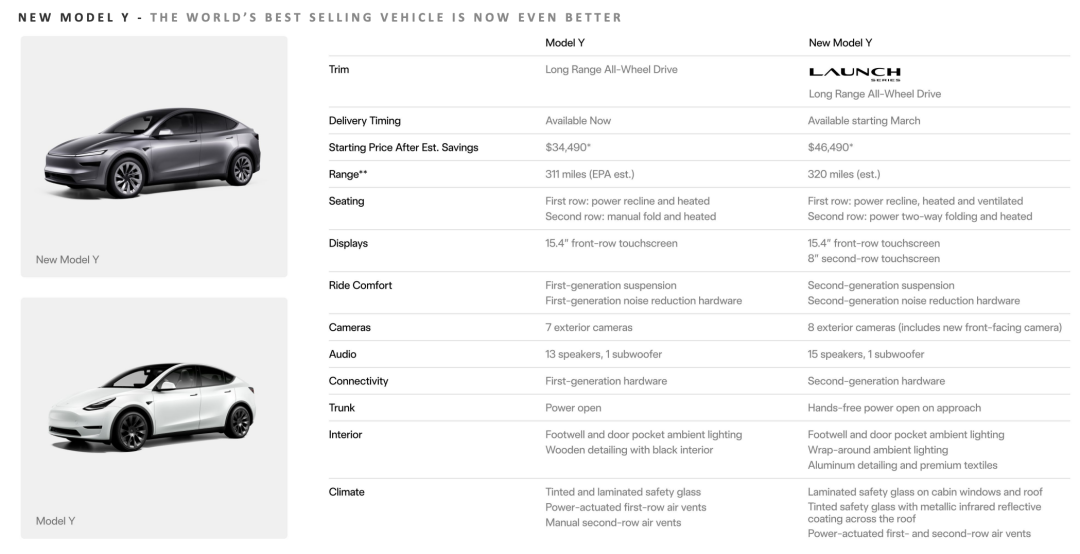Click the "New Model Y" caption under gray car
The height and width of the screenshot is (554, 1080).
click(x=68, y=260)
